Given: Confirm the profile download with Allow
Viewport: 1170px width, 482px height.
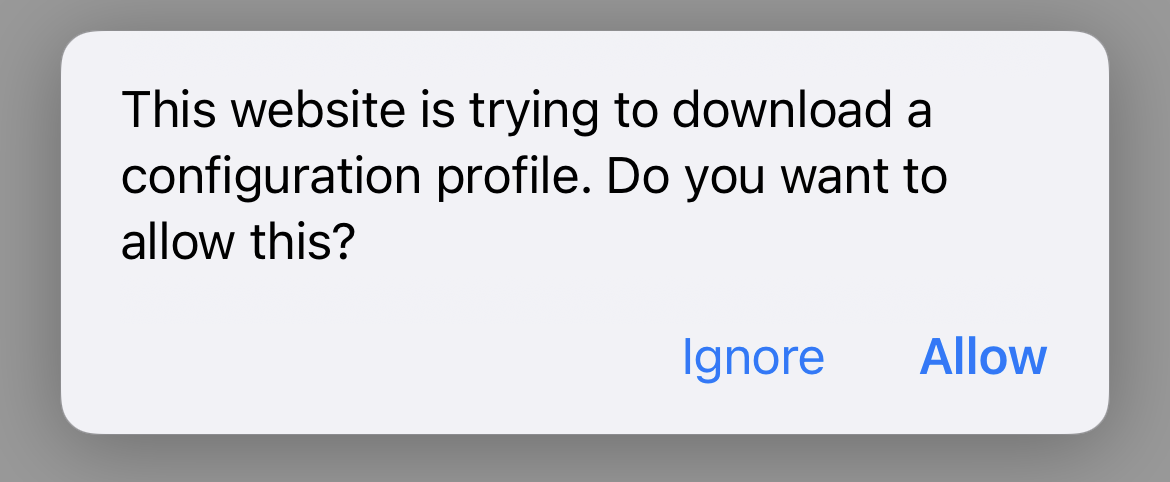Looking at the screenshot, I should point(983,357).
